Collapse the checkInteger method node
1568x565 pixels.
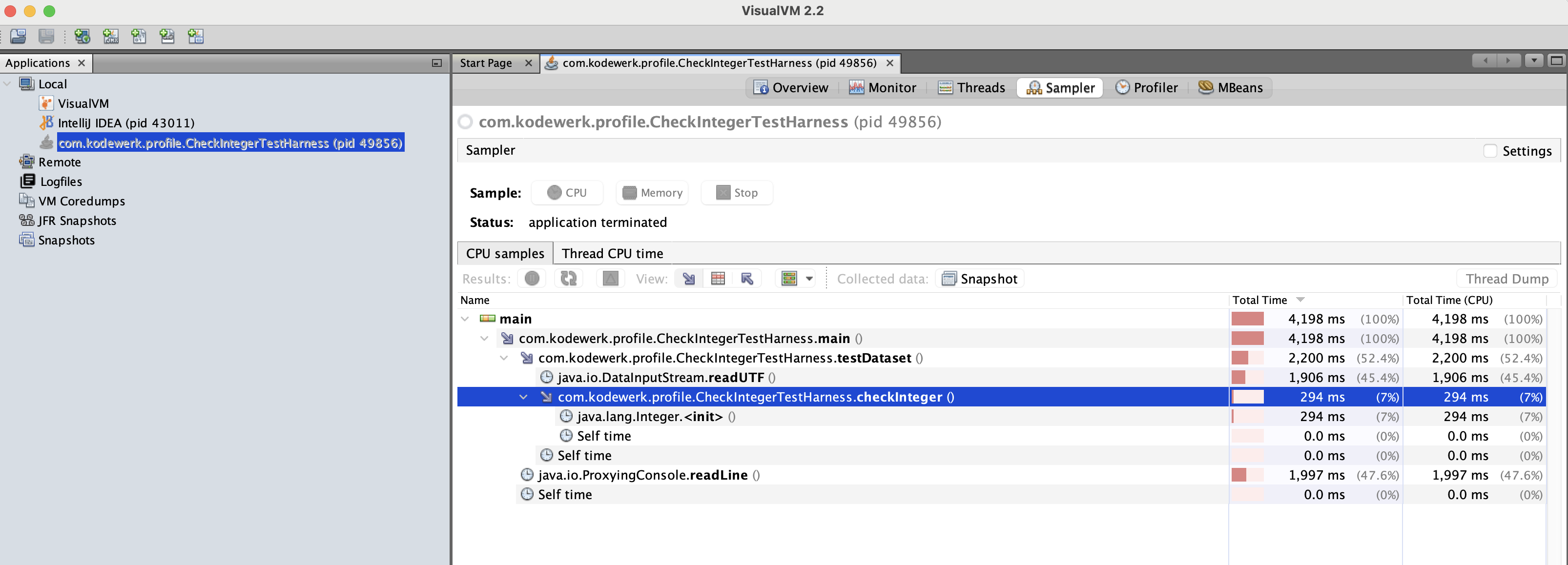[x=523, y=397]
